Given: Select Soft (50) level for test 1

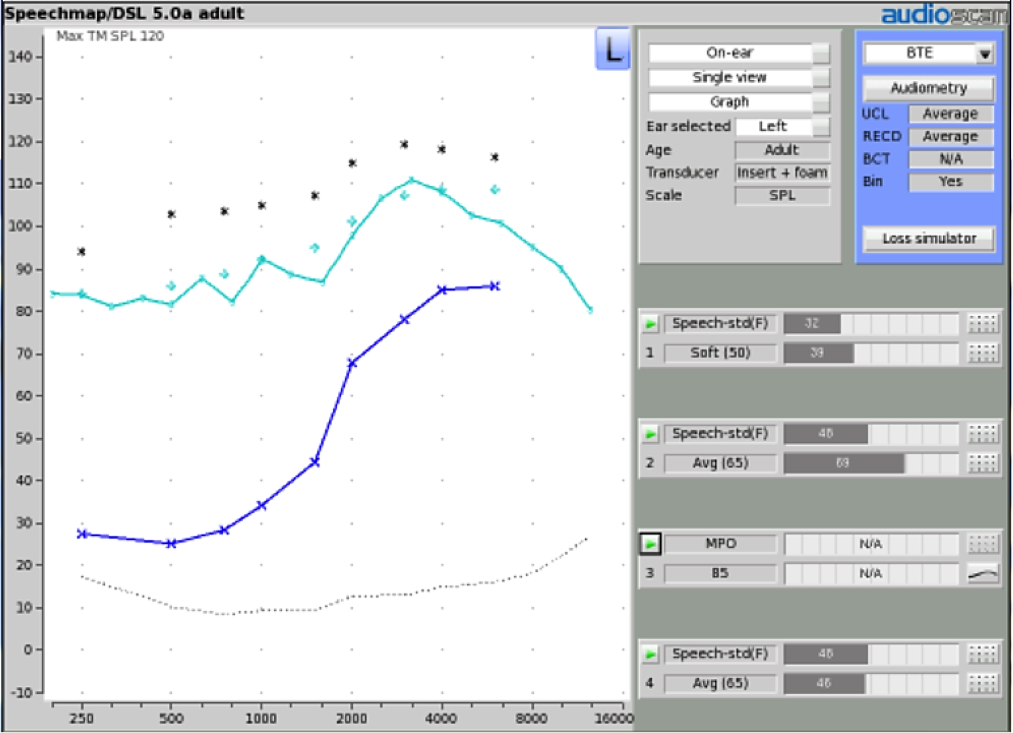Looking at the screenshot, I should pyautogui.click(x=720, y=353).
